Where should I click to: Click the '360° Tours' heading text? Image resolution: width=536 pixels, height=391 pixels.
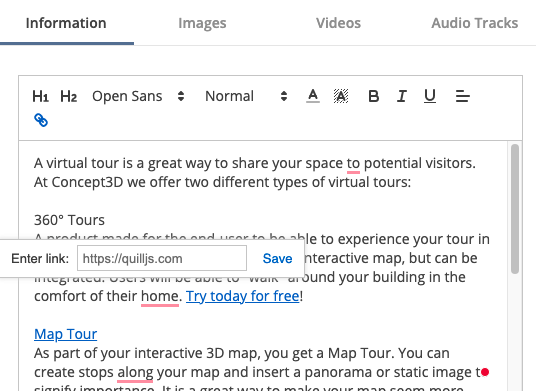click(69, 220)
